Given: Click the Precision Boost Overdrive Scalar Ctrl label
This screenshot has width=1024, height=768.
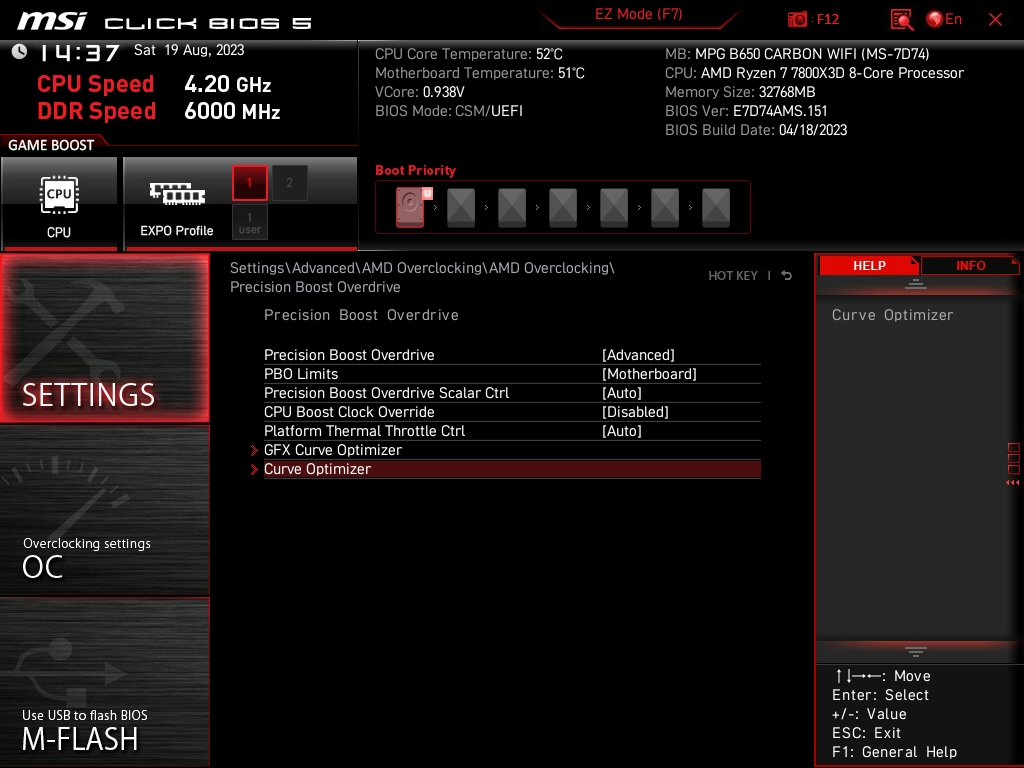Looking at the screenshot, I should tap(386, 392).
